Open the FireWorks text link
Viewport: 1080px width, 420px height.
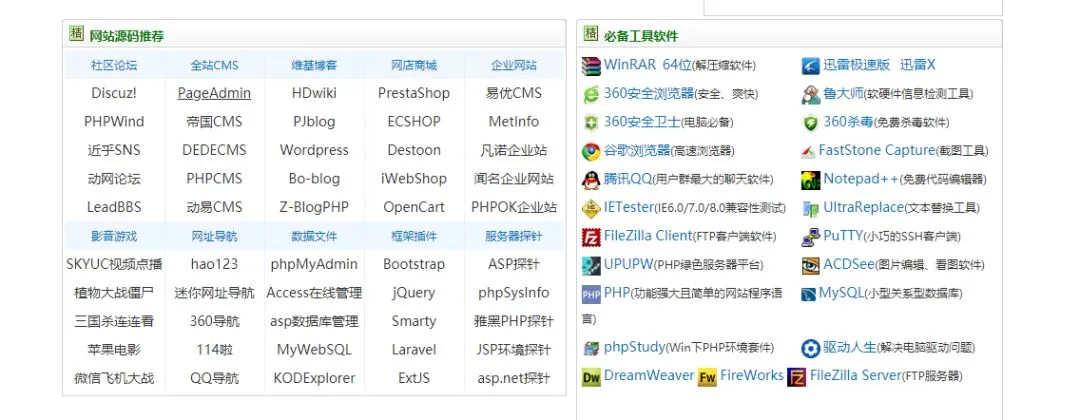752,375
